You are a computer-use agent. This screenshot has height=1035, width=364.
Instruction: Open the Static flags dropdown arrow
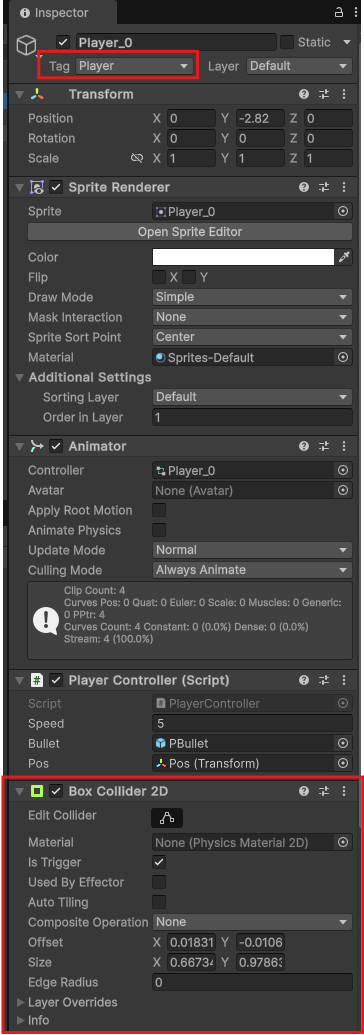347,42
